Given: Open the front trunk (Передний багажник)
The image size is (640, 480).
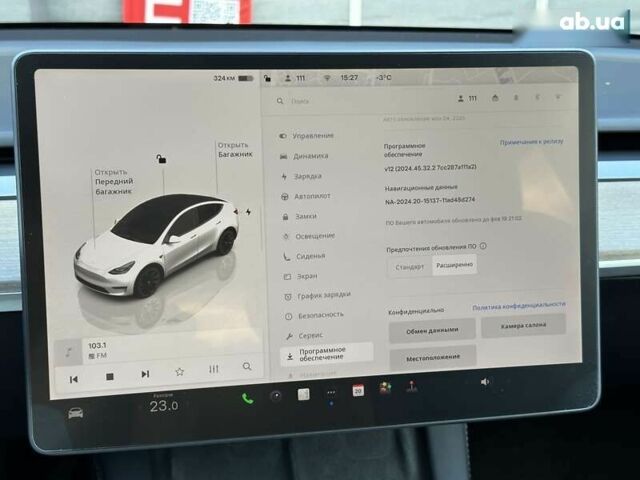Looking at the screenshot, I should (x=114, y=182).
